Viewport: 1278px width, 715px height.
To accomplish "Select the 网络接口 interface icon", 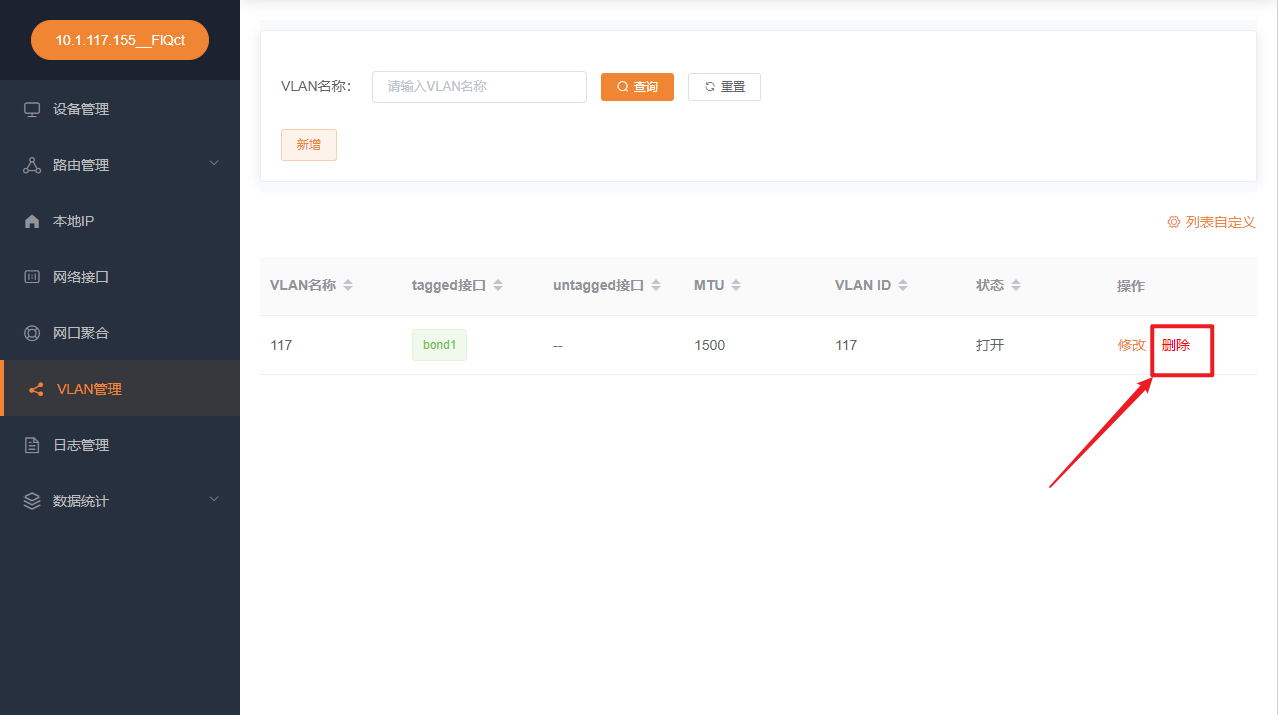I will (x=32, y=276).
